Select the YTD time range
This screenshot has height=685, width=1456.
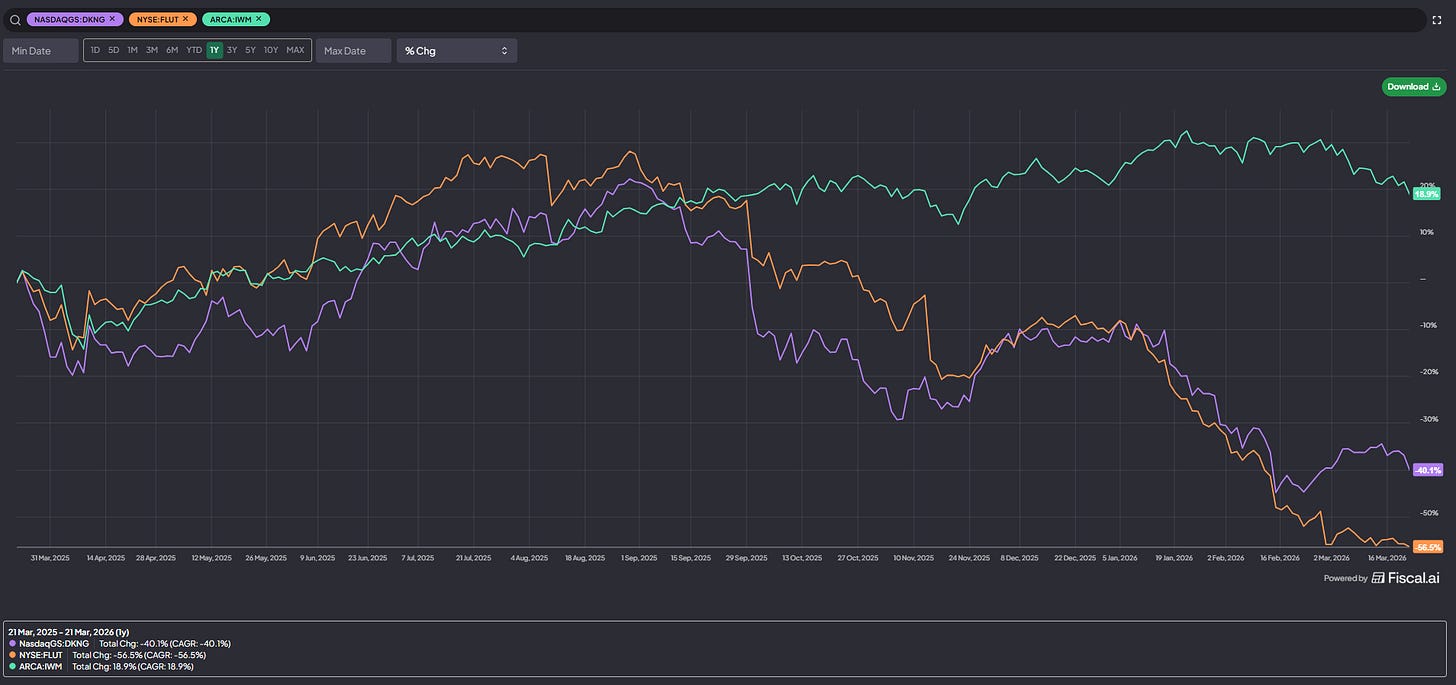coord(194,50)
